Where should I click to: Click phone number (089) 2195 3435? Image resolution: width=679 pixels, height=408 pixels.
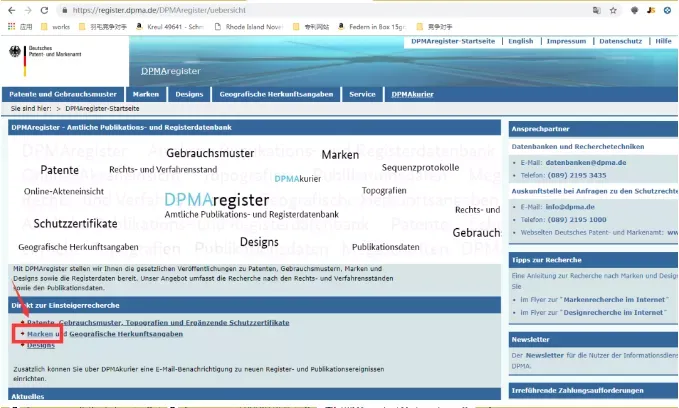pos(577,175)
